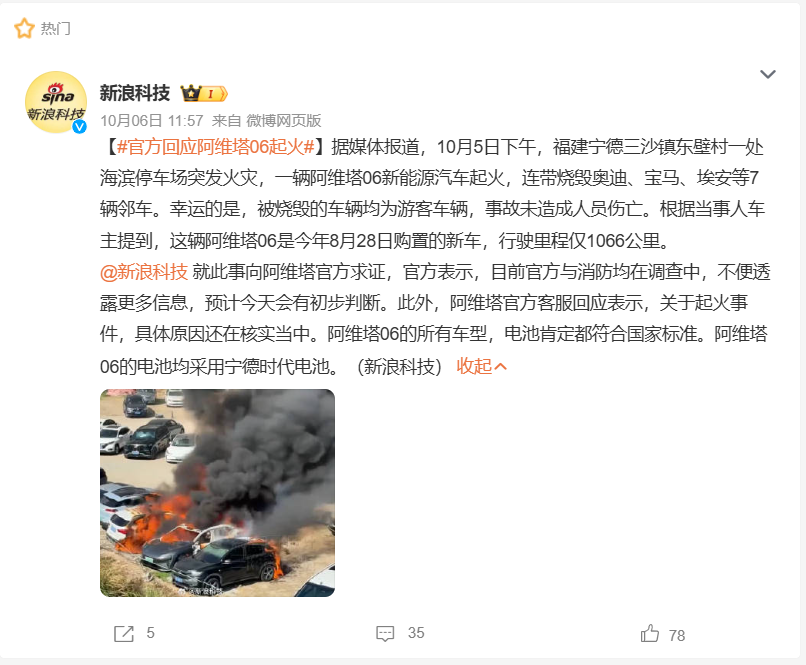806x665 pixels.
Task: Click the 微博网页版 source link
Action: [x=284, y=121]
